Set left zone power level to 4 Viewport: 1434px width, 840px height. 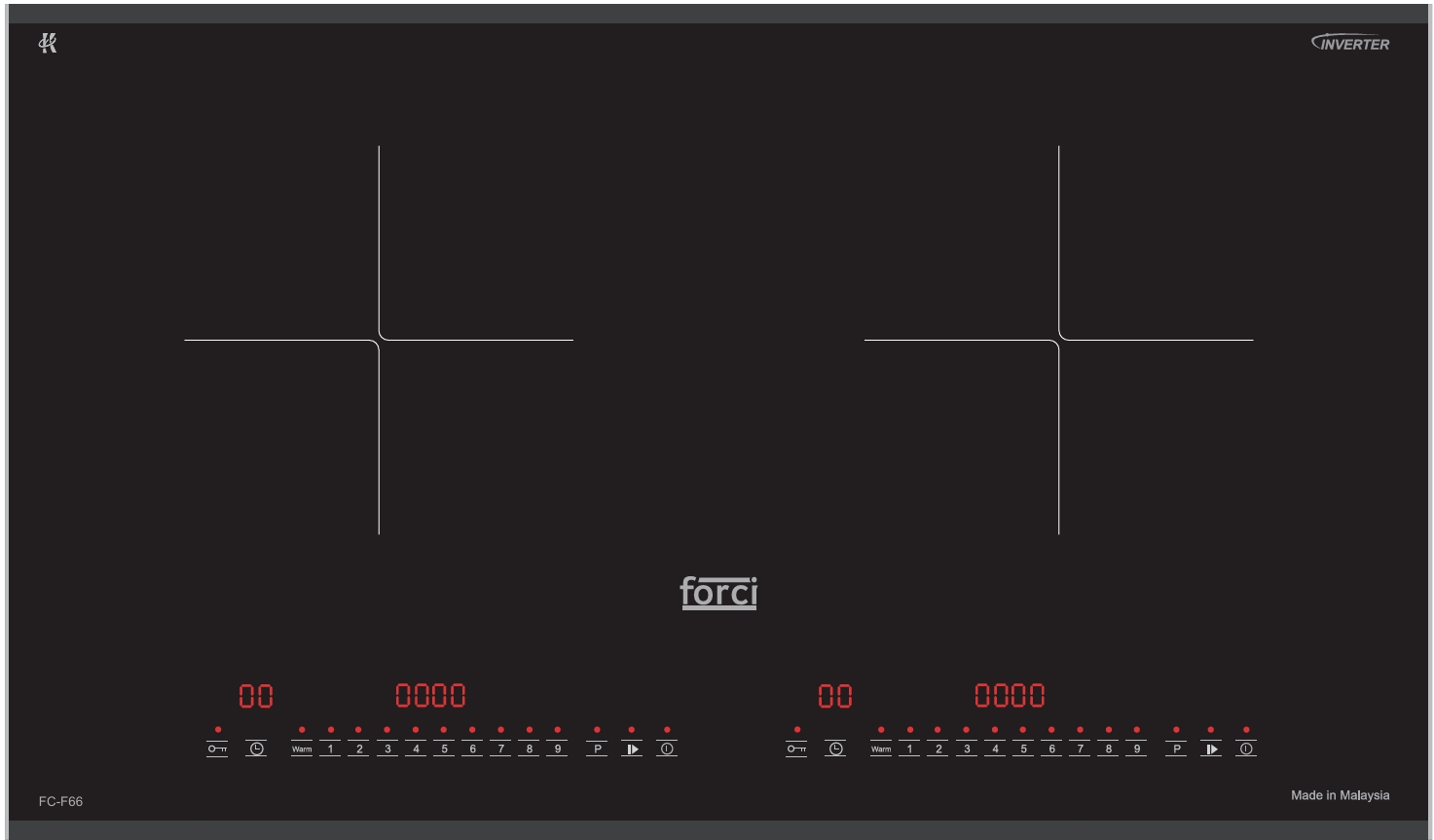point(416,749)
